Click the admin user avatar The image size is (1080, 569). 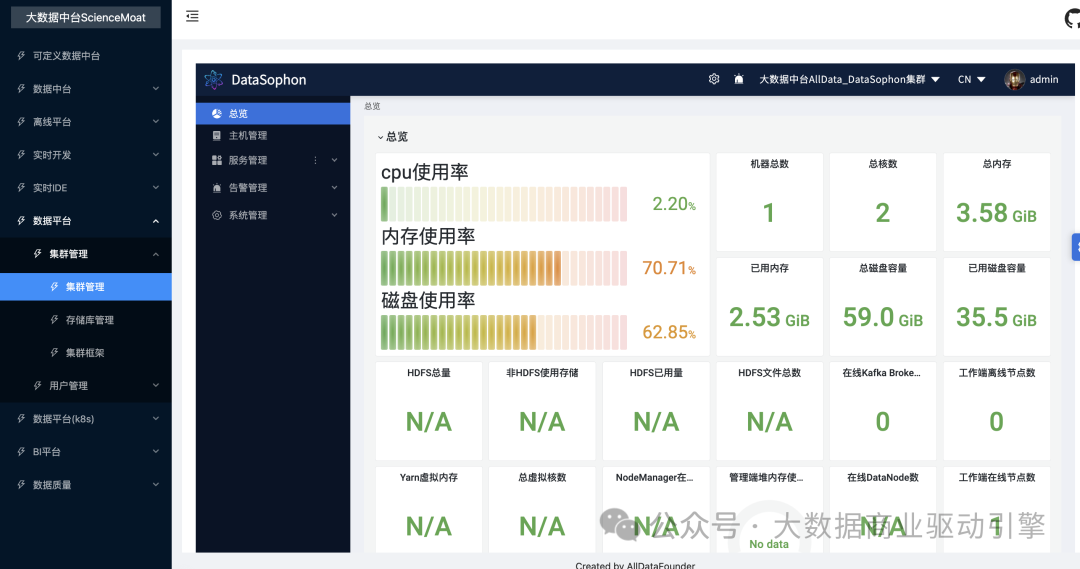(x=1015, y=79)
